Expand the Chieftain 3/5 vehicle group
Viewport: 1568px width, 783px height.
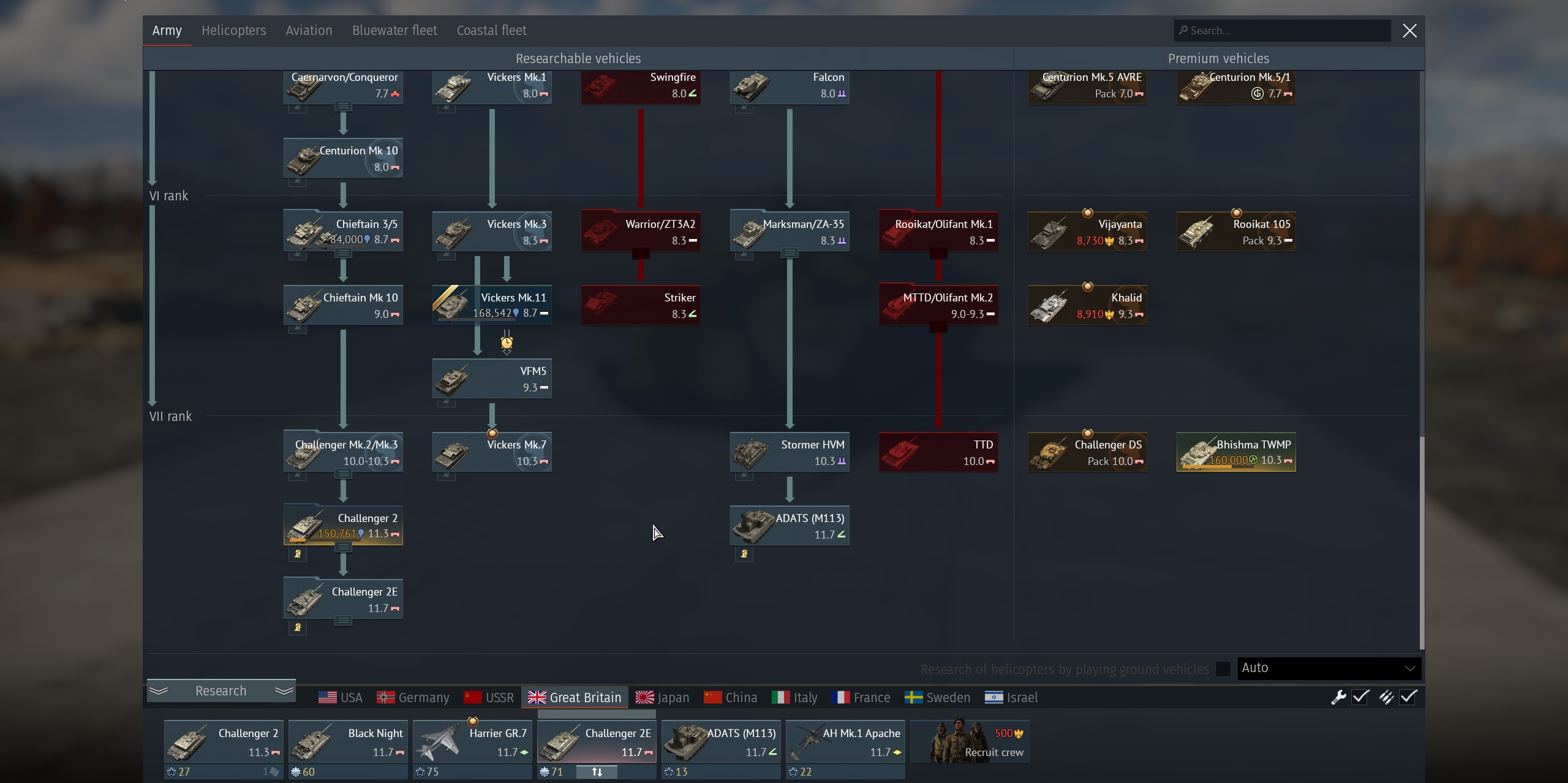point(344,253)
